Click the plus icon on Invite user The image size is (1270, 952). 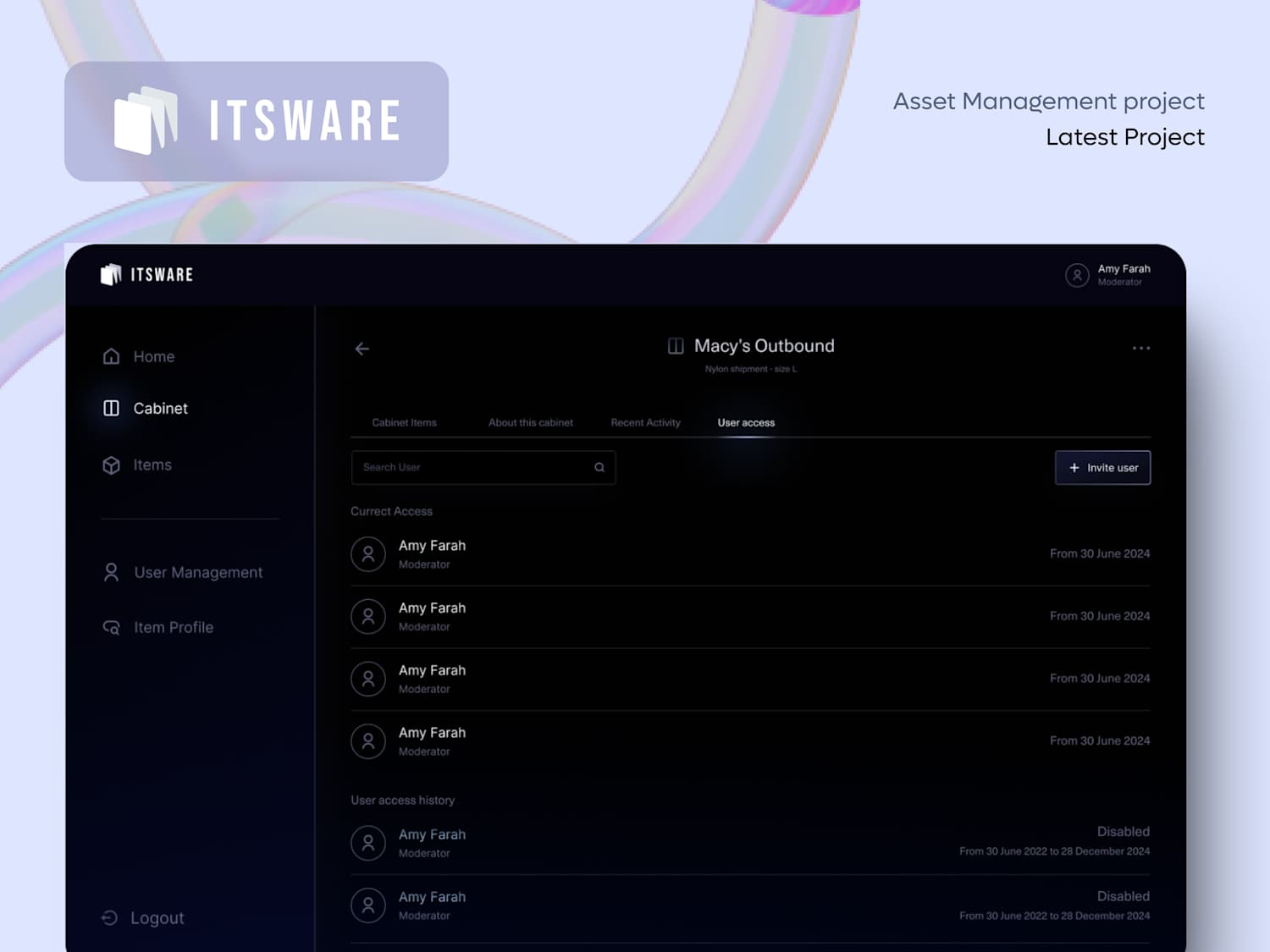click(1074, 467)
